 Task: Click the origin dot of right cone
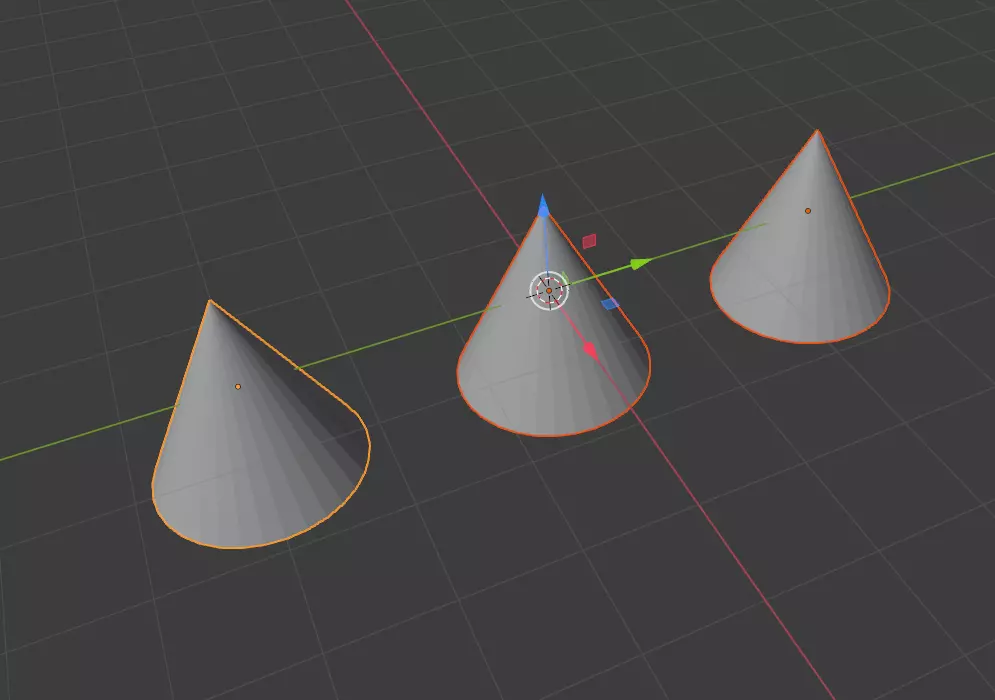pos(808,211)
